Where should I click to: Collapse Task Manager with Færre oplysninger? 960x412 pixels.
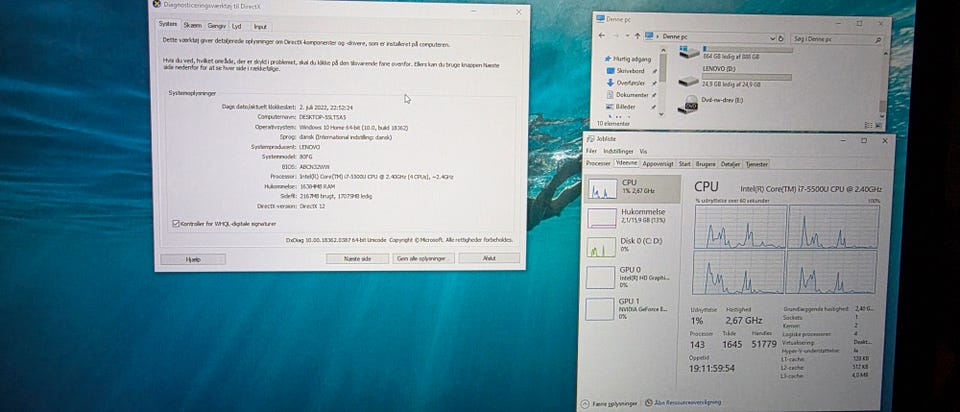click(614, 402)
